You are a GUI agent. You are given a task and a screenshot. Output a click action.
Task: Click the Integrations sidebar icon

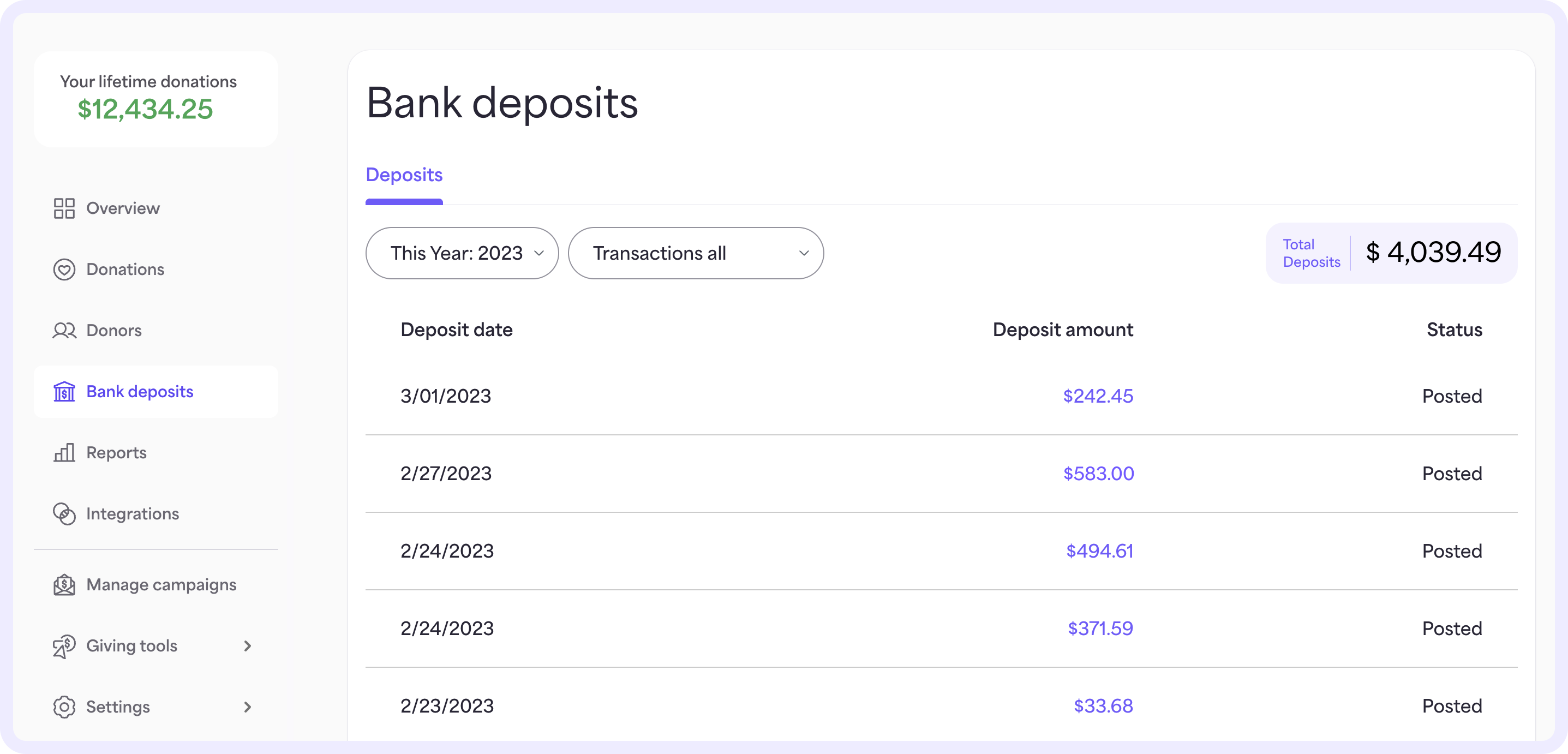click(x=64, y=514)
